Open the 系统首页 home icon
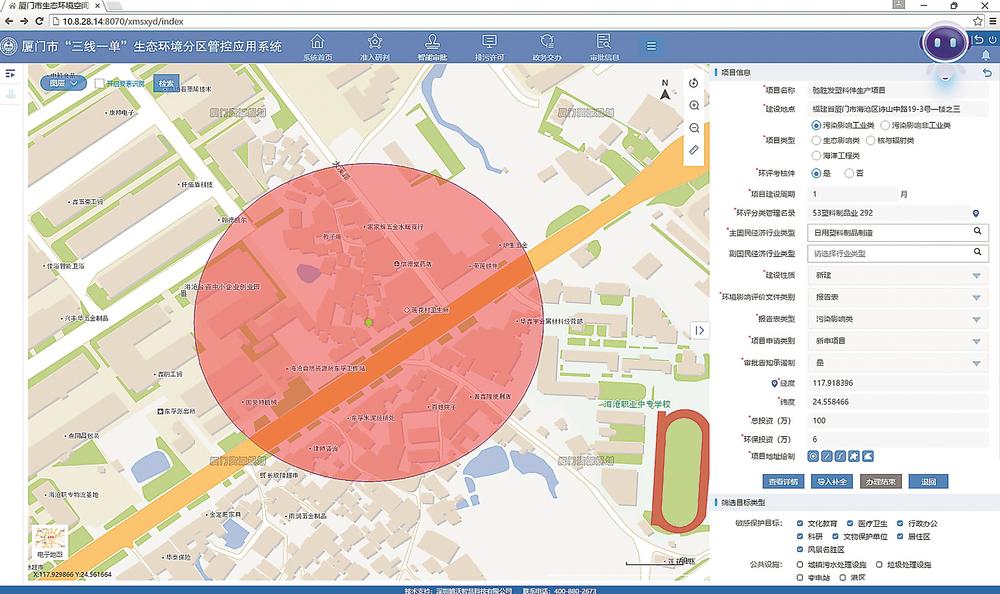Image resolution: width=1000 pixels, height=594 pixels. coord(317,42)
